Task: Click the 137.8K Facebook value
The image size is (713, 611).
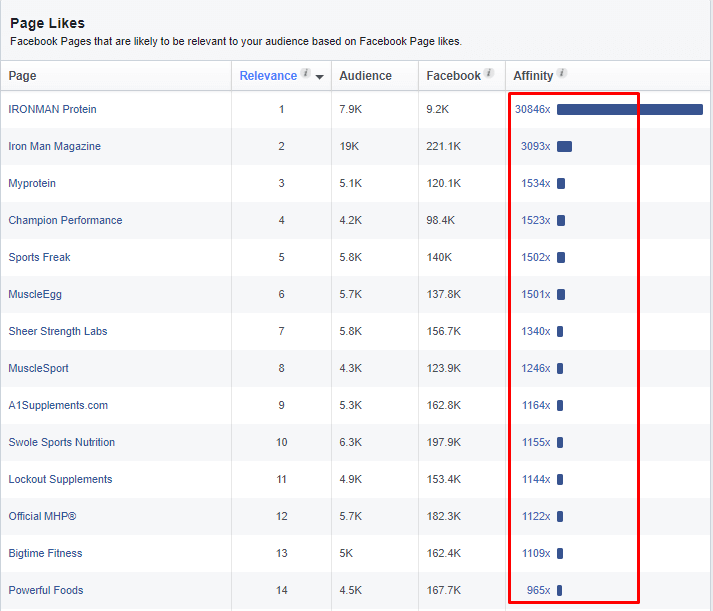Action: (443, 294)
